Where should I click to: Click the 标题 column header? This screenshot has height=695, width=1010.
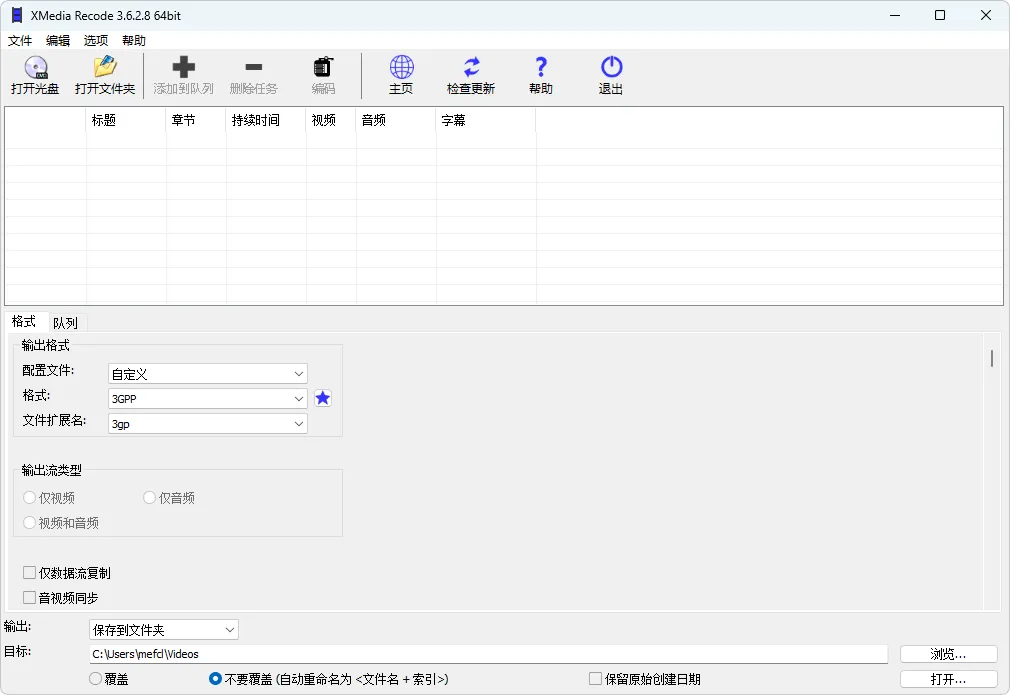(x=126, y=120)
